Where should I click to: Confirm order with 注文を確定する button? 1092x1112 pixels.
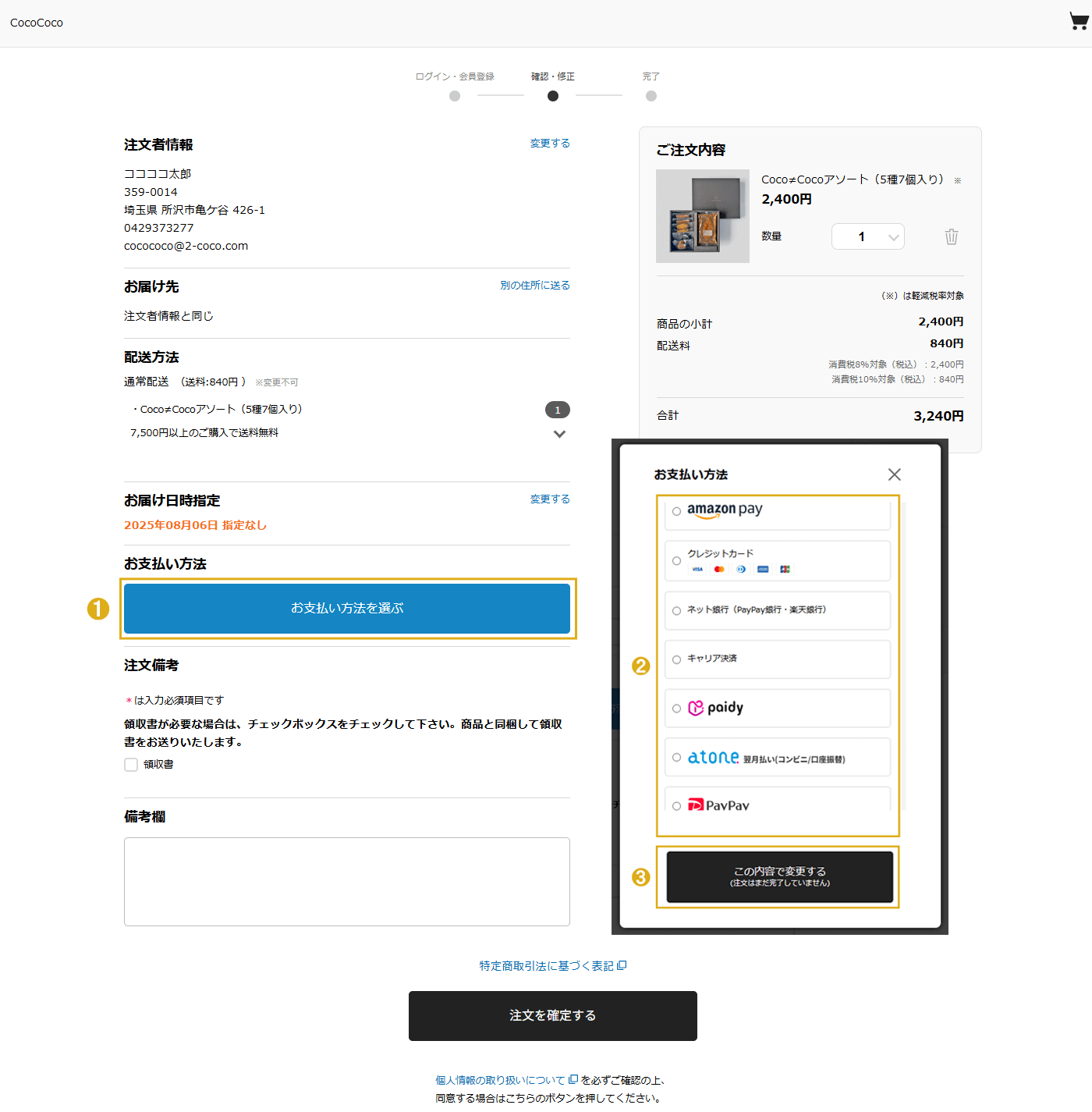click(x=552, y=1015)
